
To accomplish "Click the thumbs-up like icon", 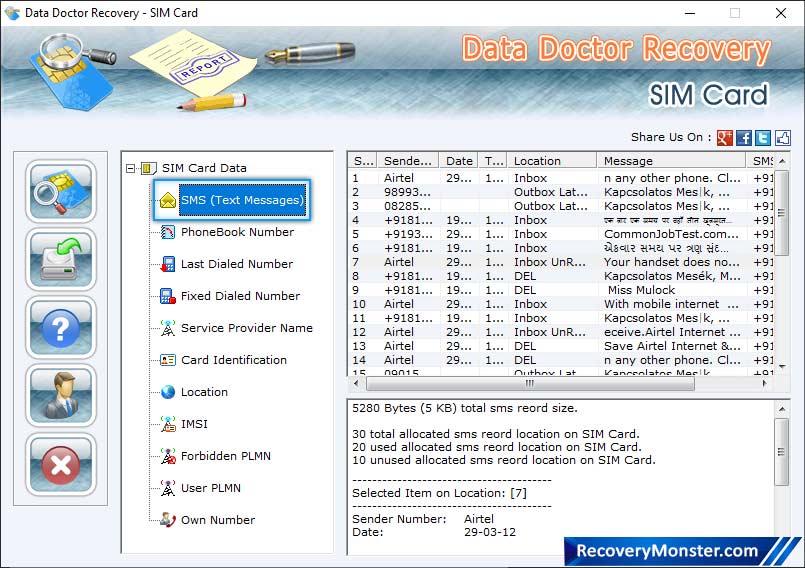I will click(x=783, y=138).
